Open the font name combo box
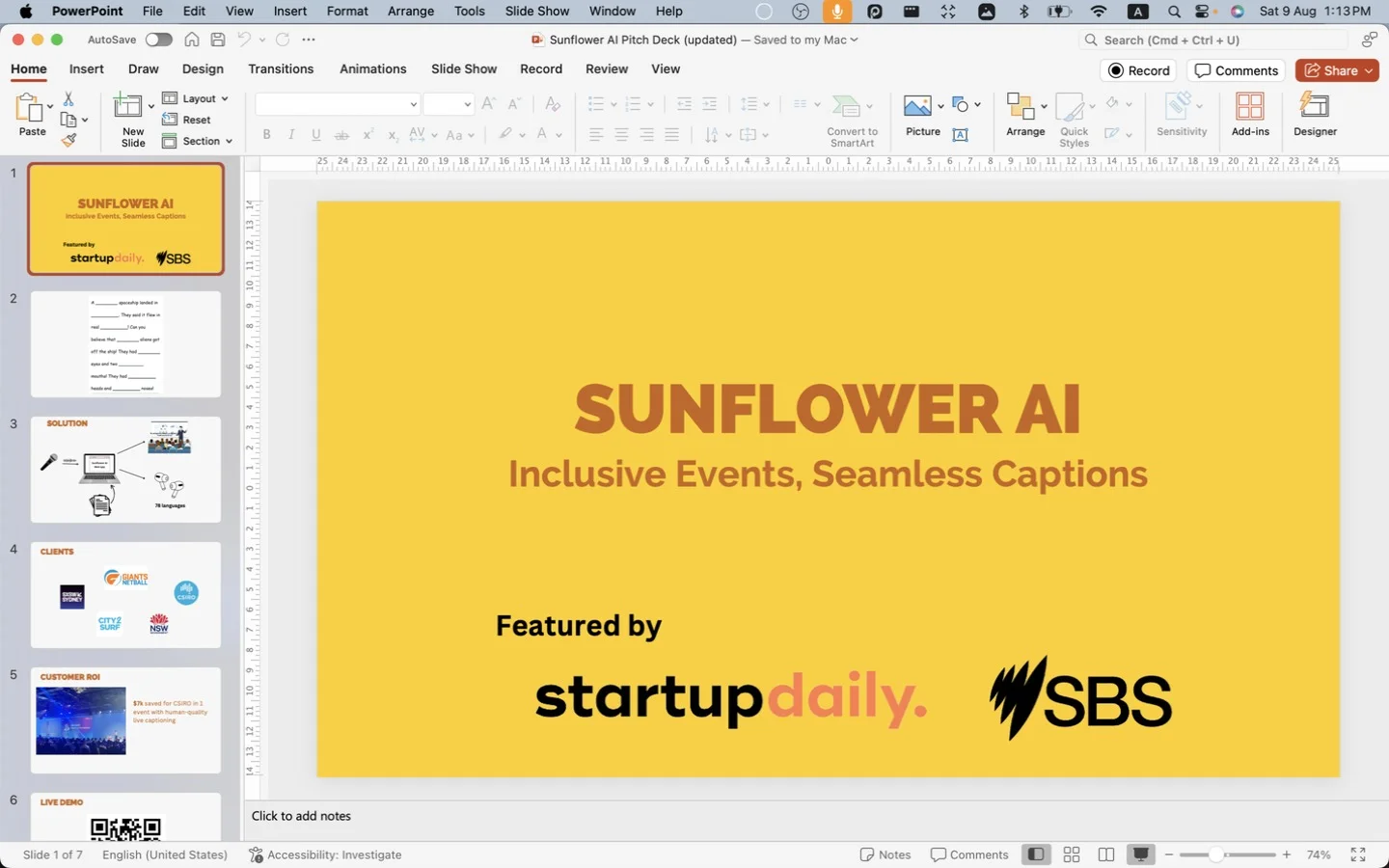This screenshot has height=868, width=1389. tap(338, 104)
